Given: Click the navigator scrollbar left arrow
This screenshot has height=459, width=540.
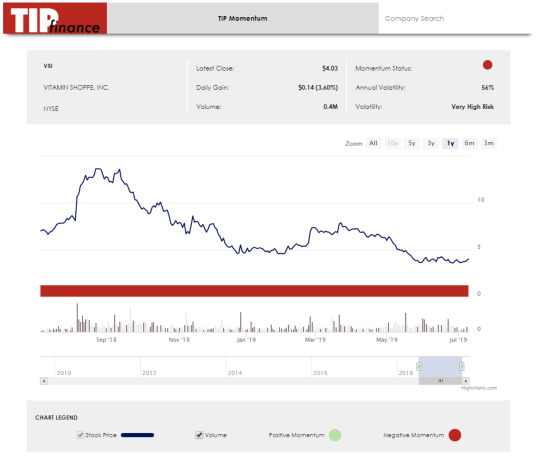Looking at the screenshot, I should [x=44, y=381].
